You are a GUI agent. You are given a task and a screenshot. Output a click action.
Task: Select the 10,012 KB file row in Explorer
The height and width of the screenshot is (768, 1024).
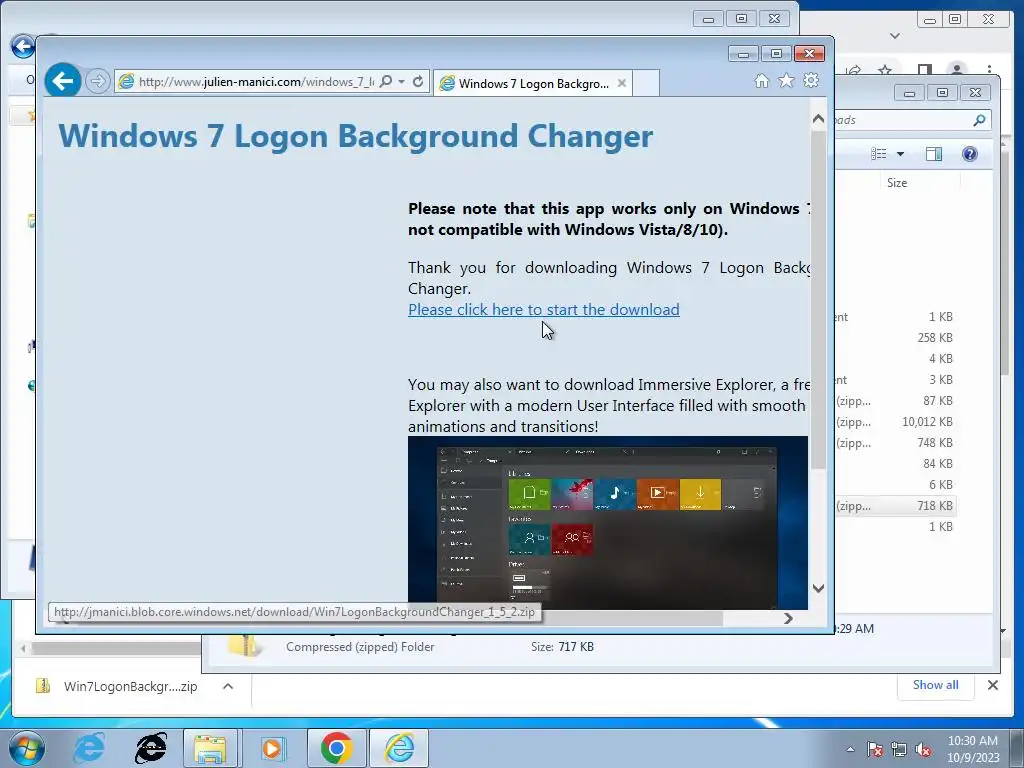coord(895,422)
